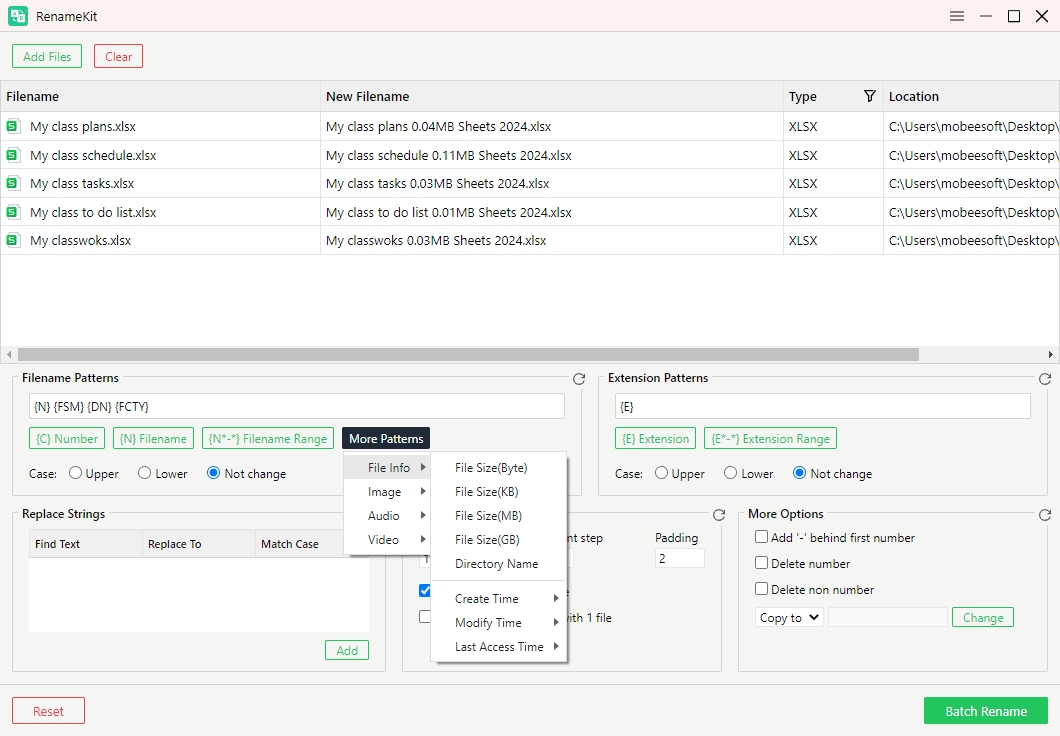The width and height of the screenshot is (1060, 736).
Task: Click the Reset button
Action: 48,711
